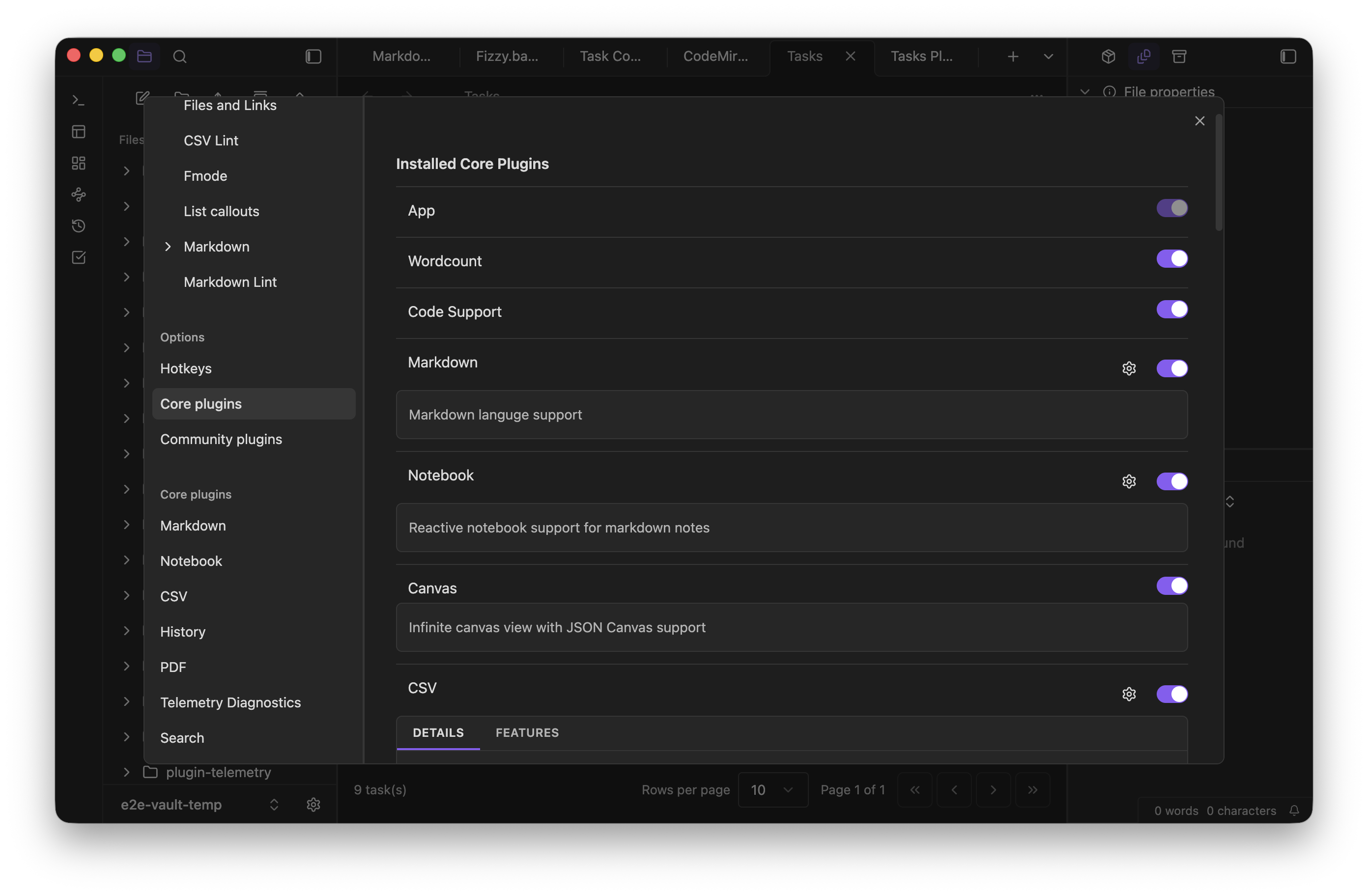Open the tab list dropdown chevron
Viewport: 1368px width, 896px height.
click(x=1048, y=56)
